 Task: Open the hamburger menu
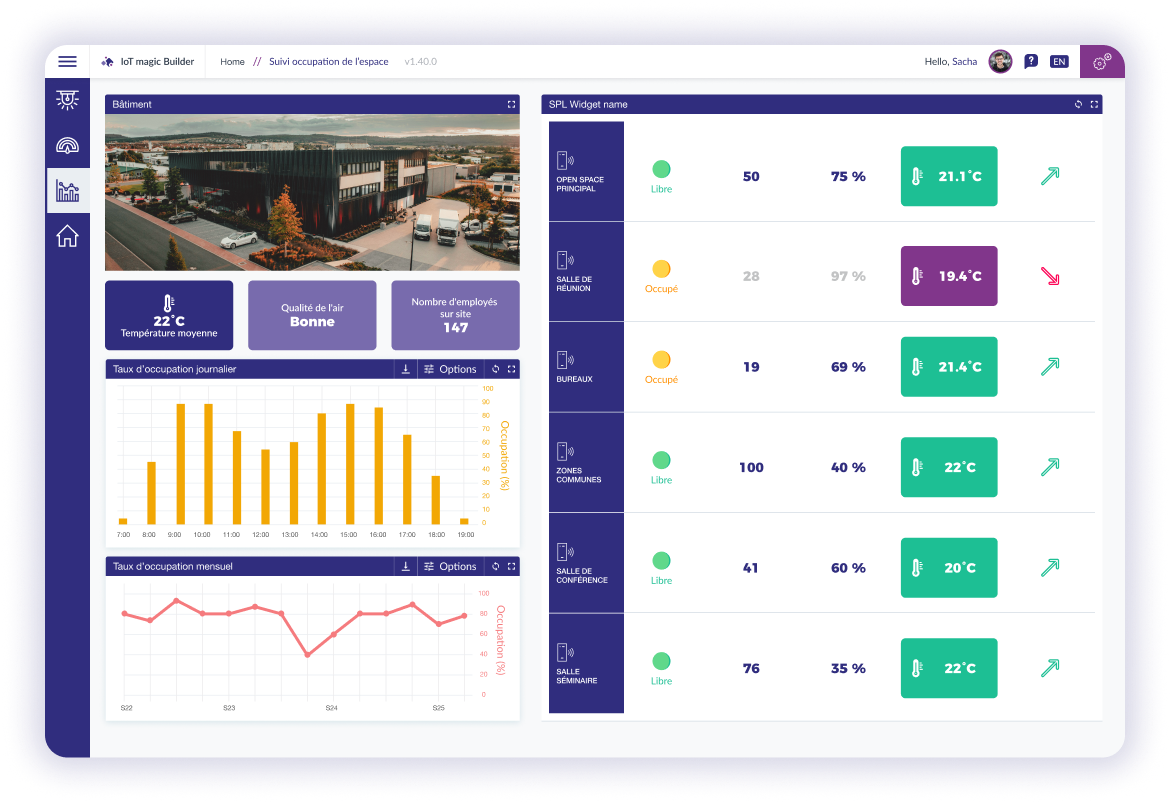click(x=67, y=62)
